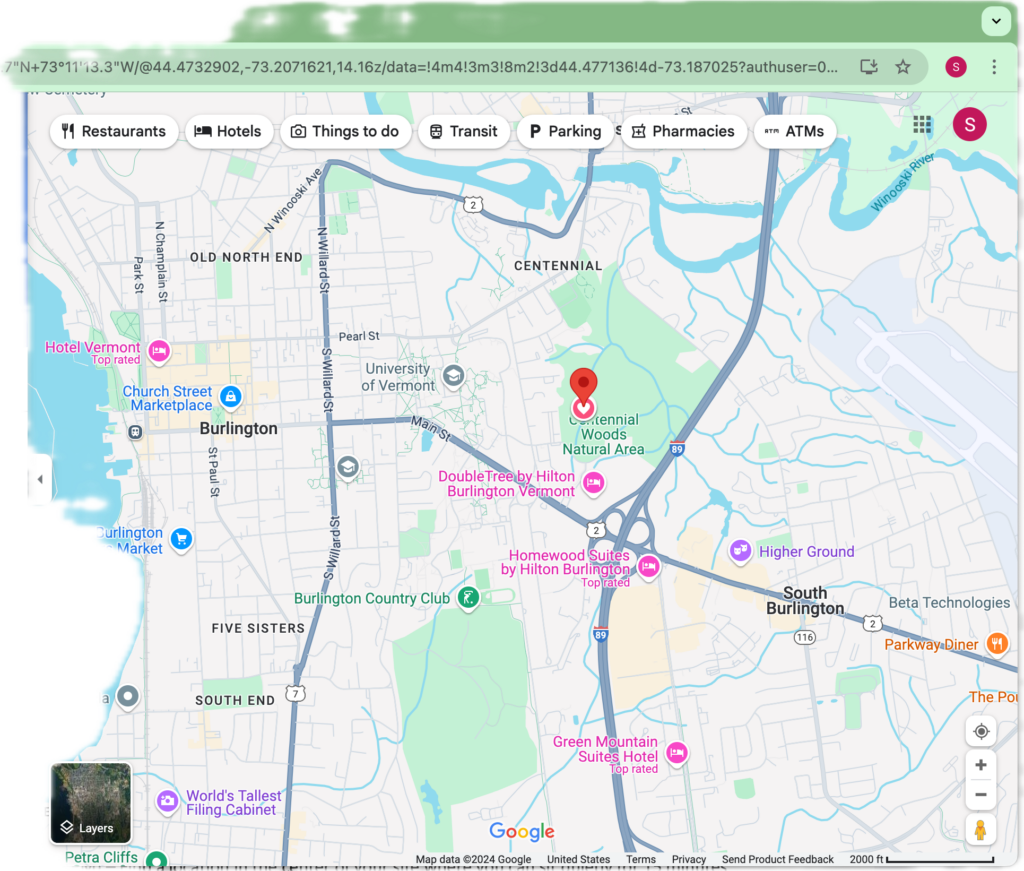Expand the collapsed side panel arrow

(40, 479)
